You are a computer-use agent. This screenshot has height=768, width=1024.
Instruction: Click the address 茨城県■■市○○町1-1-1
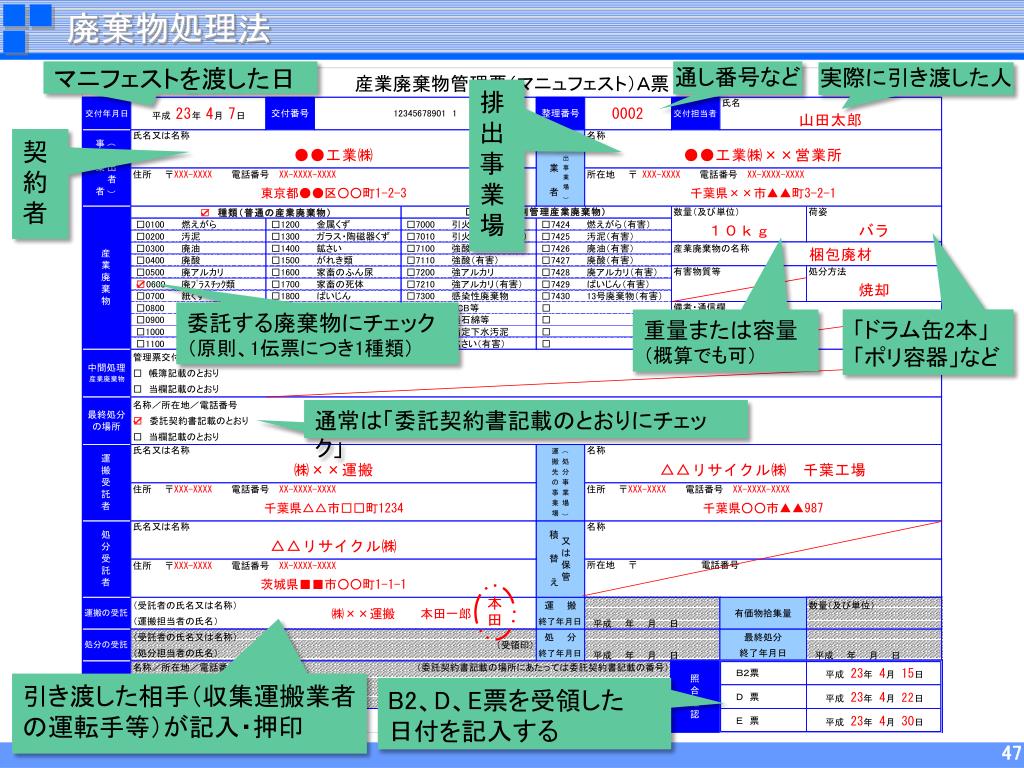(333, 584)
